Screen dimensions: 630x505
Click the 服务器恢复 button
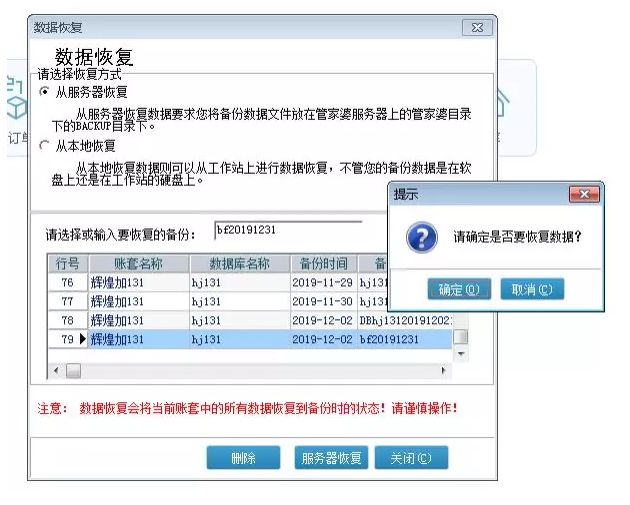pyautogui.click(x=331, y=458)
